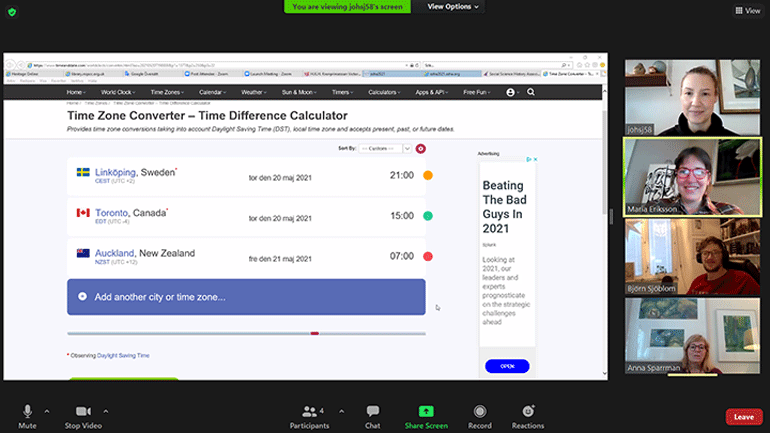Open Timers menu

pos(342,92)
